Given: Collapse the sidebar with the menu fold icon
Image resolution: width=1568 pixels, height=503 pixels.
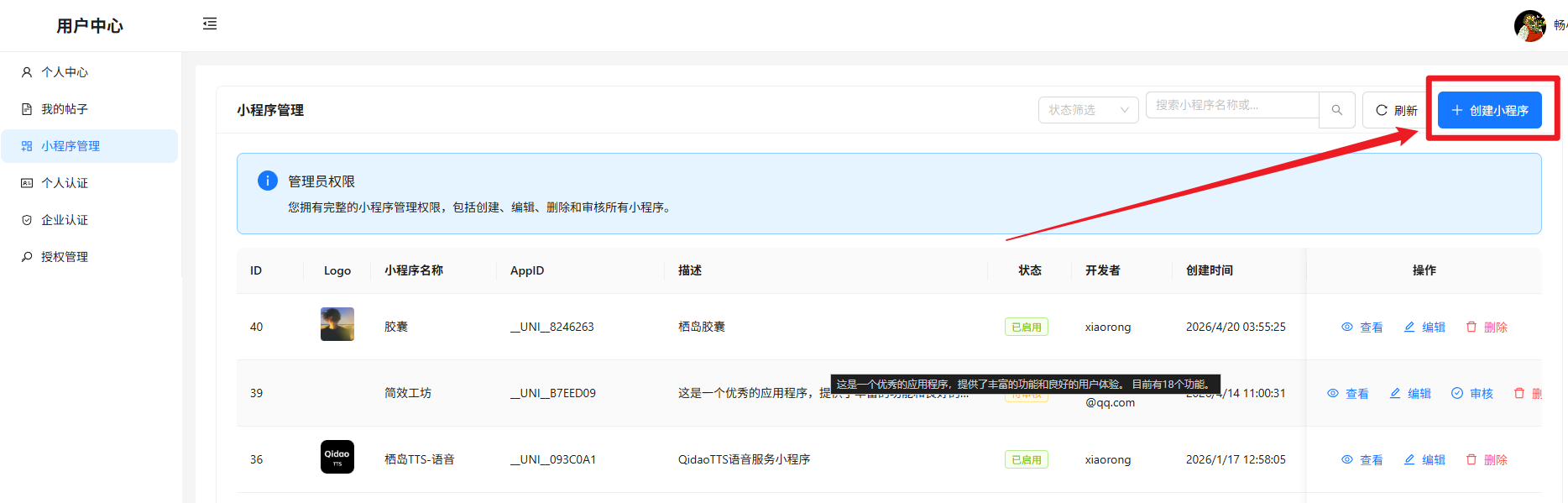Looking at the screenshot, I should click(210, 24).
